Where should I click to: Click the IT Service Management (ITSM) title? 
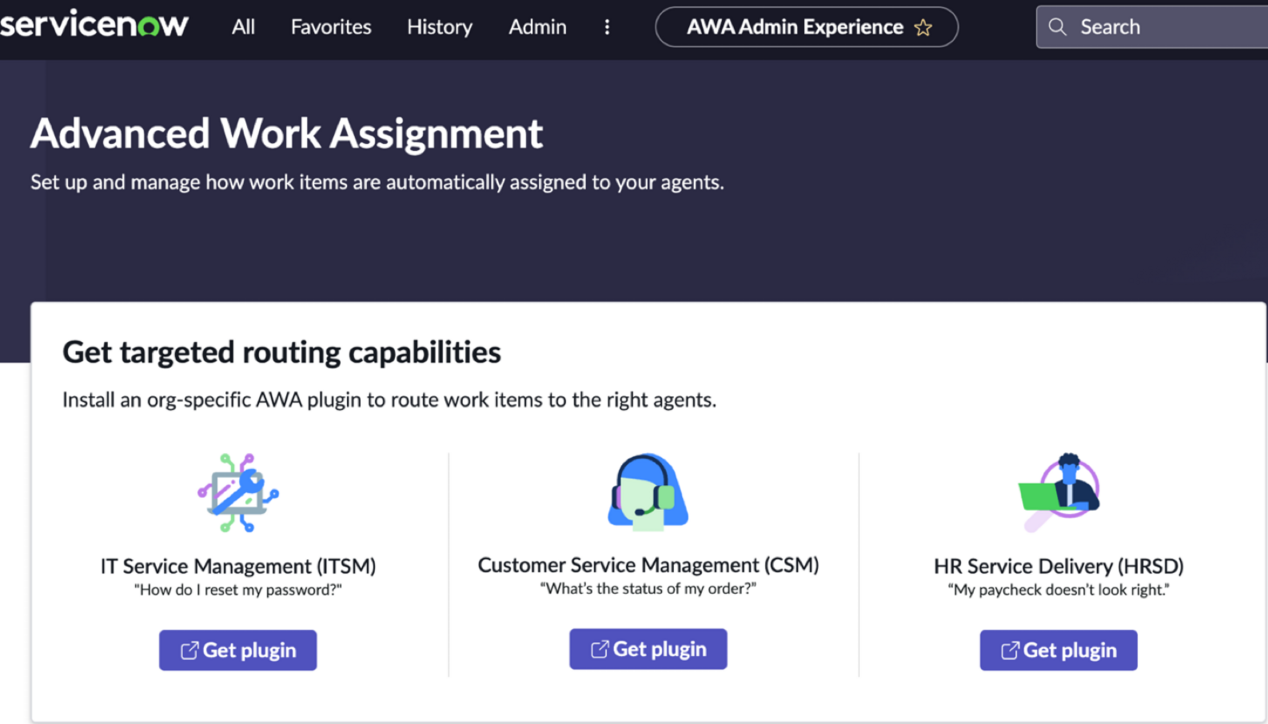point(238,566)
